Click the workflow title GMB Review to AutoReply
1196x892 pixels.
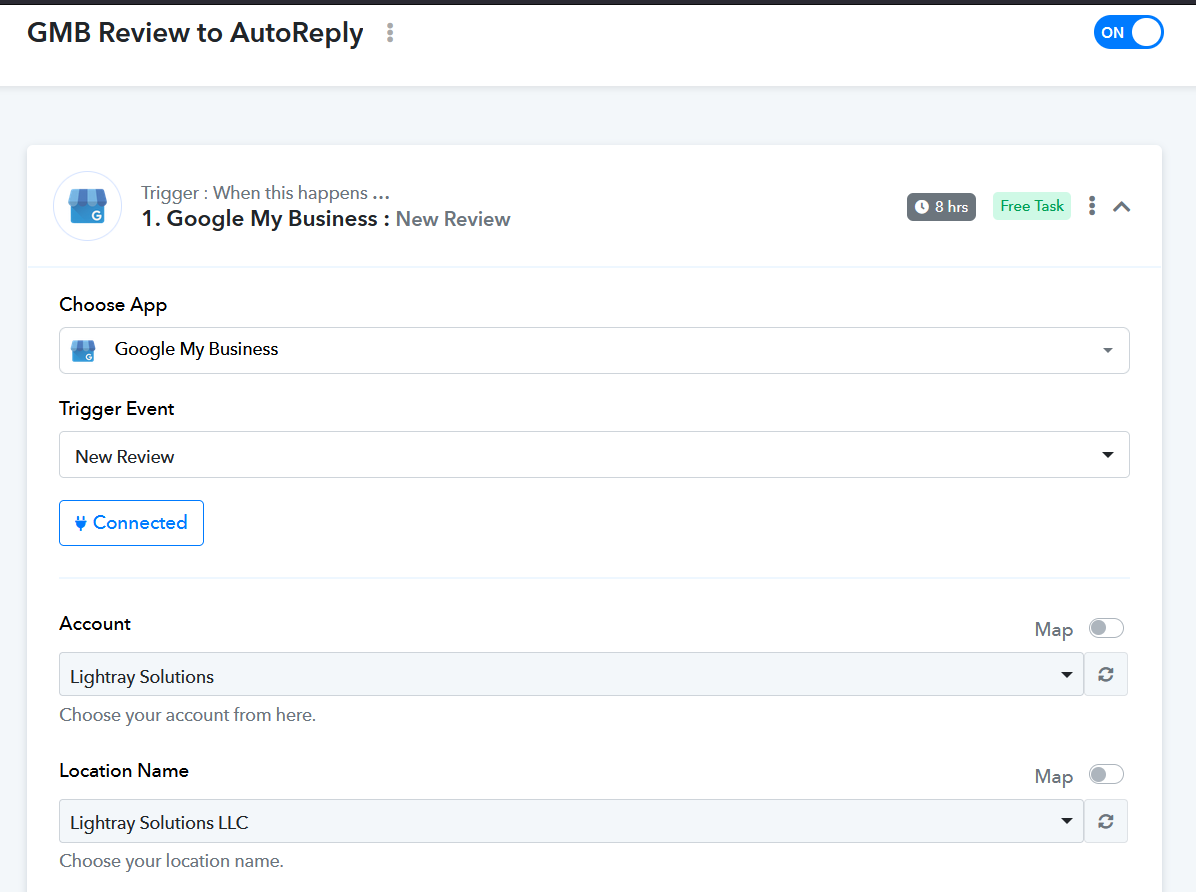(195, 33)
